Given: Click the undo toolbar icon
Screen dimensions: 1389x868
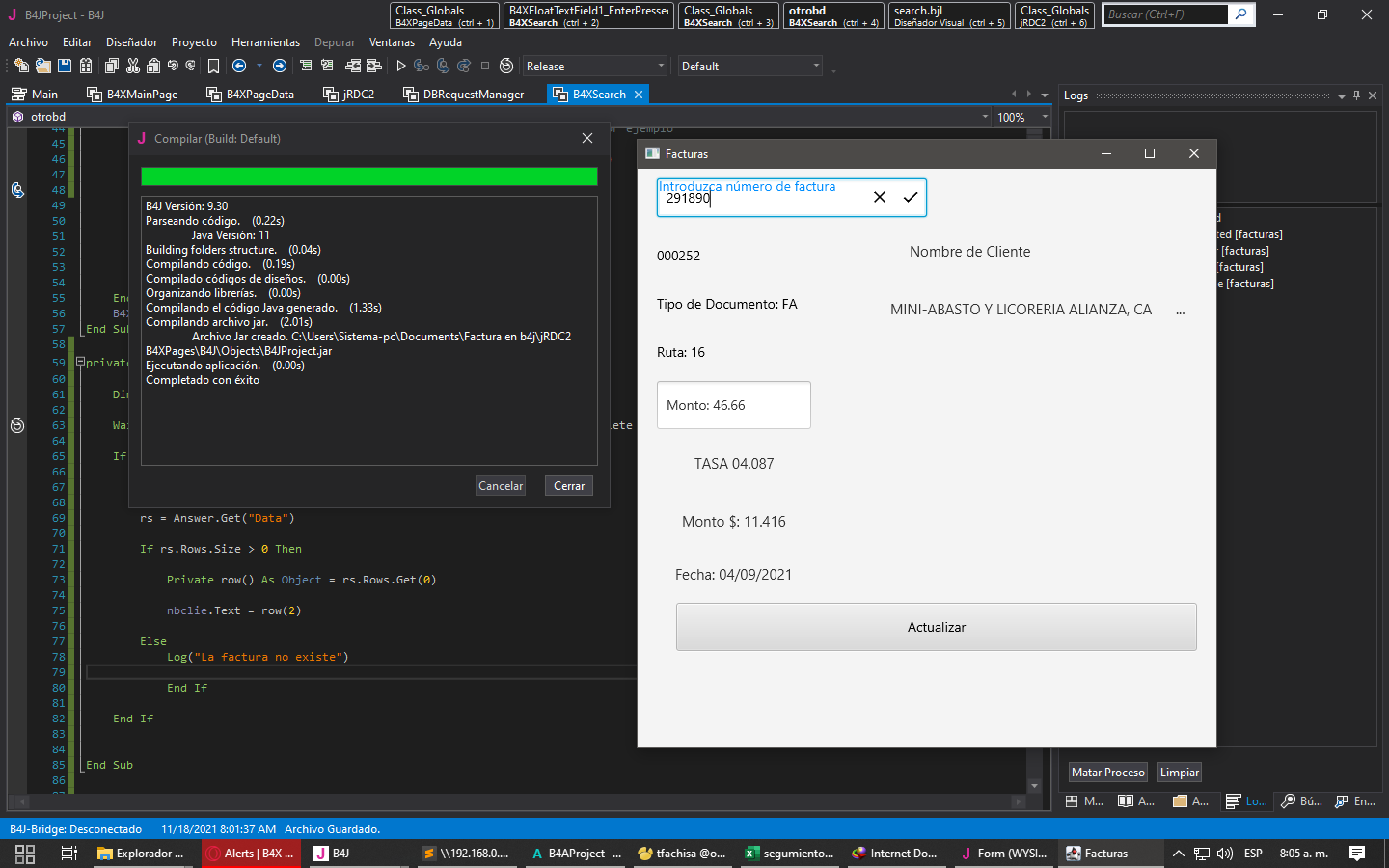Looking at the screenshot, I should [173, 66].
